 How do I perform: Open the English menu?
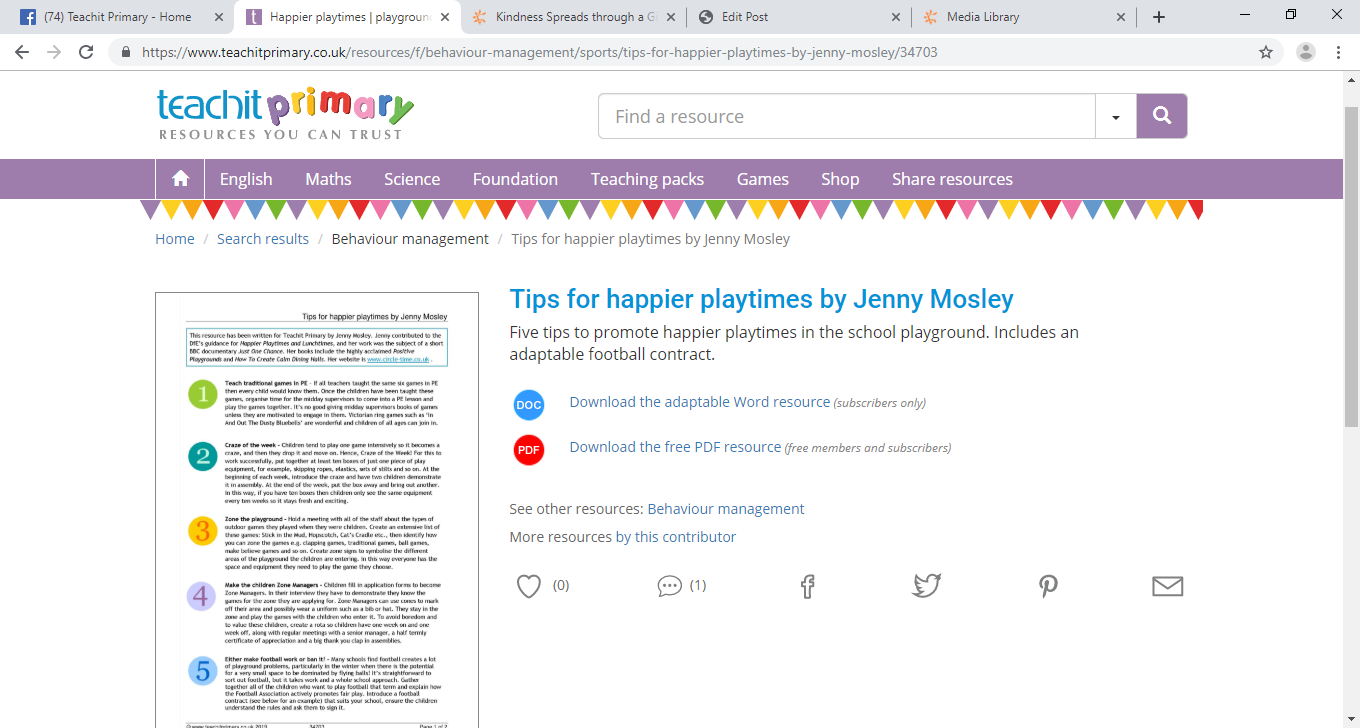point(246,179)
